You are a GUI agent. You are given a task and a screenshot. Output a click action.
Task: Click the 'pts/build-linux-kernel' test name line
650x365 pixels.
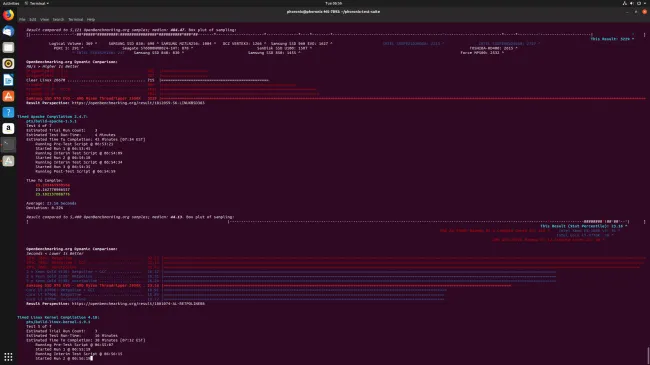(x=58, y=322)
